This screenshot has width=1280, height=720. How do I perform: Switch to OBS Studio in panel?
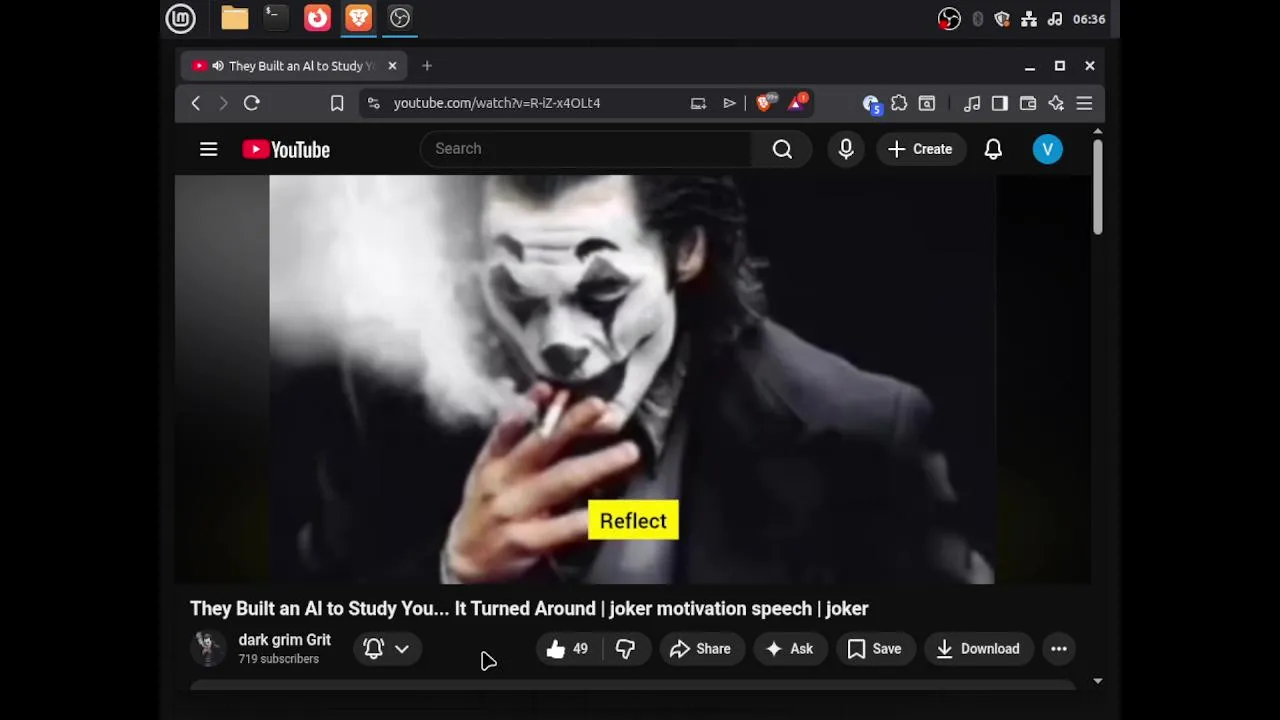coord(400,18)
